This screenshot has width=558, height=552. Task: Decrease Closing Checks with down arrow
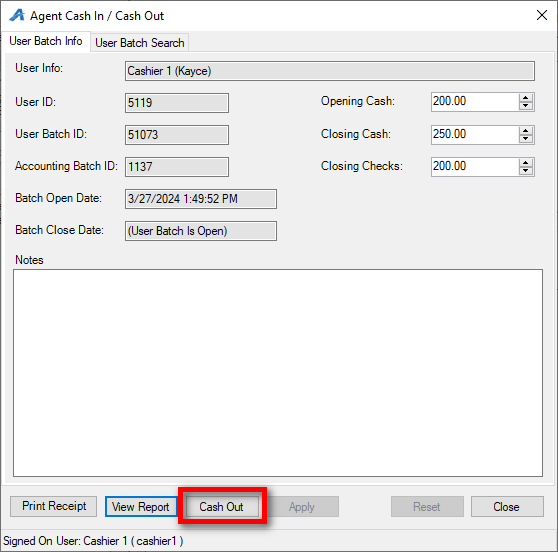pos(526,170)
